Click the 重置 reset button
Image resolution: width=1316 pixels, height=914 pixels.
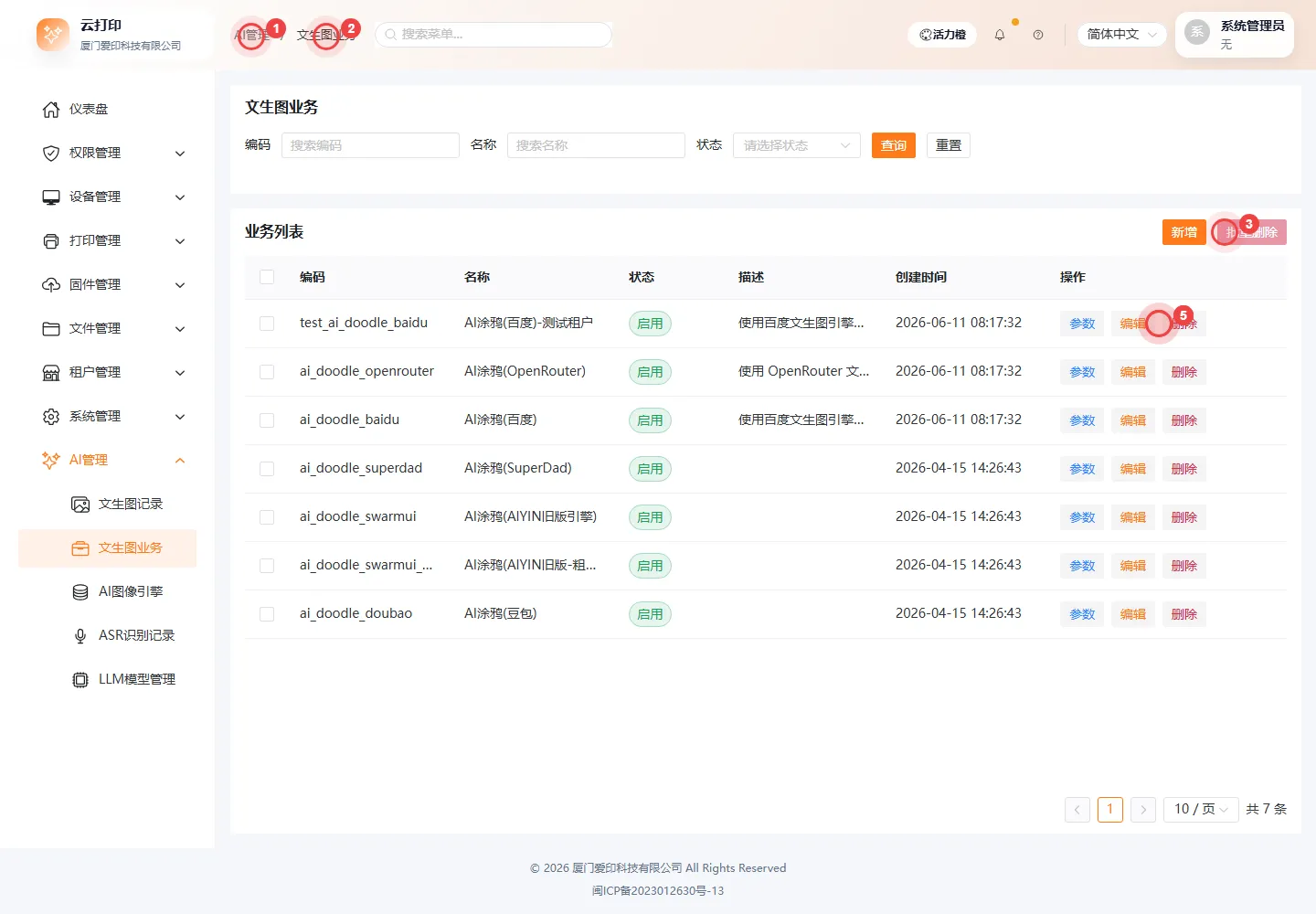[949, 145]
